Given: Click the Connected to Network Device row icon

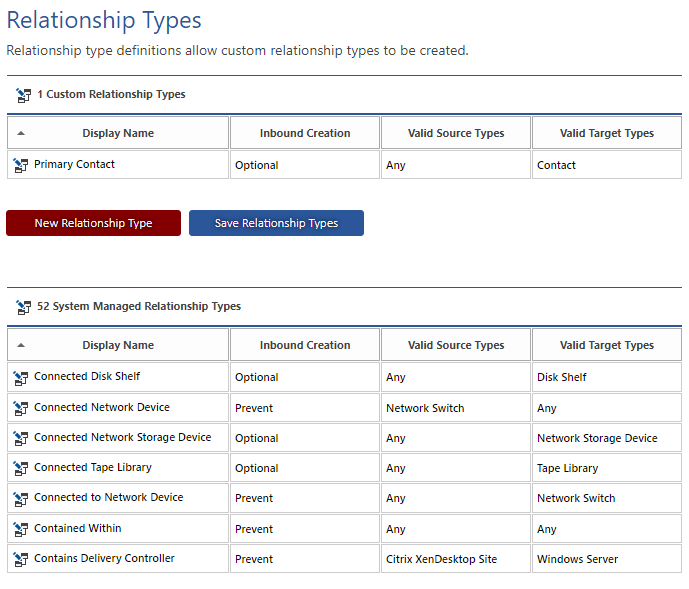Looking at the screenshot, I should 20,498.
